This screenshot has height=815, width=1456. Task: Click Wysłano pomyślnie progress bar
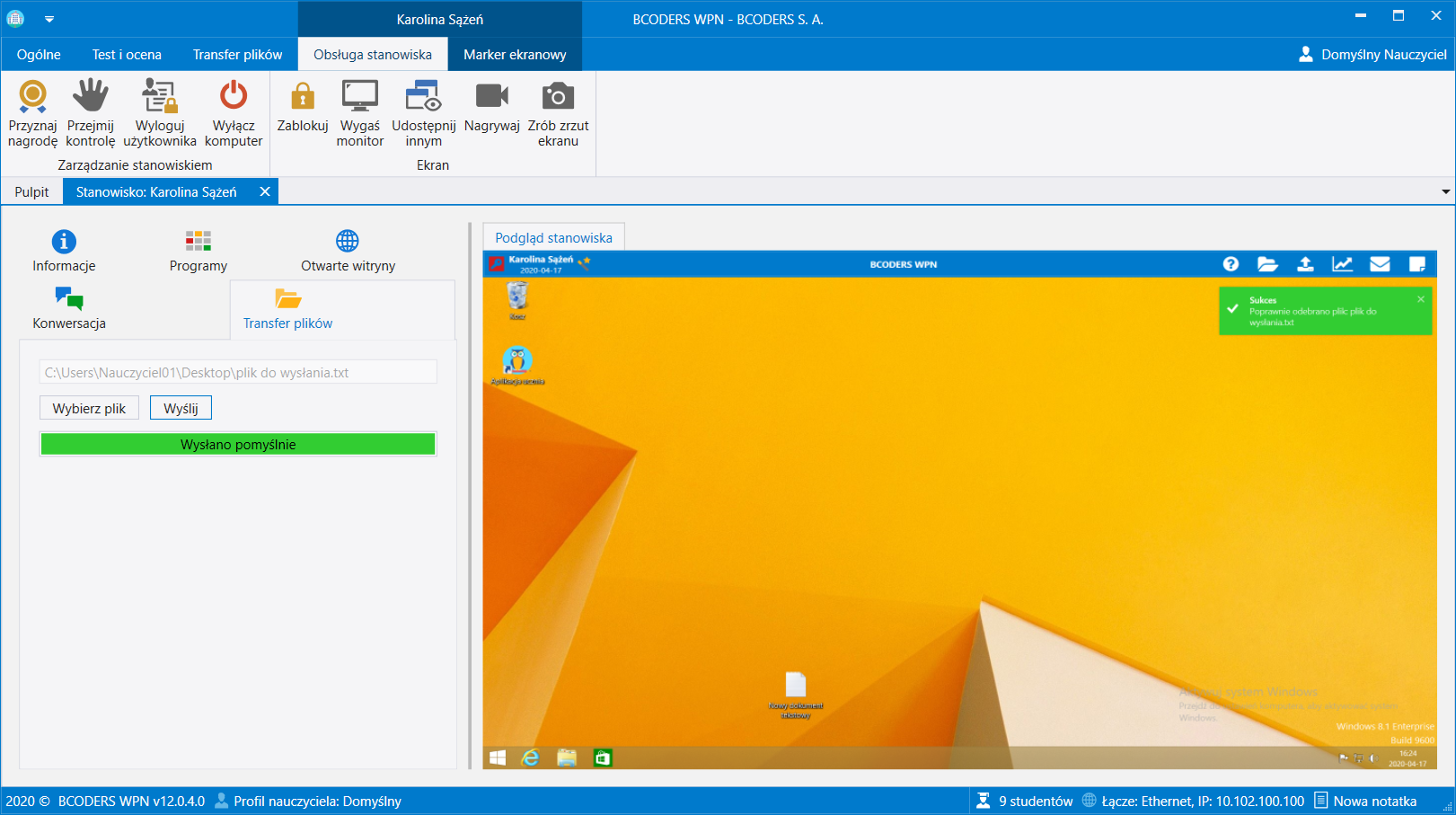(238, 444)
